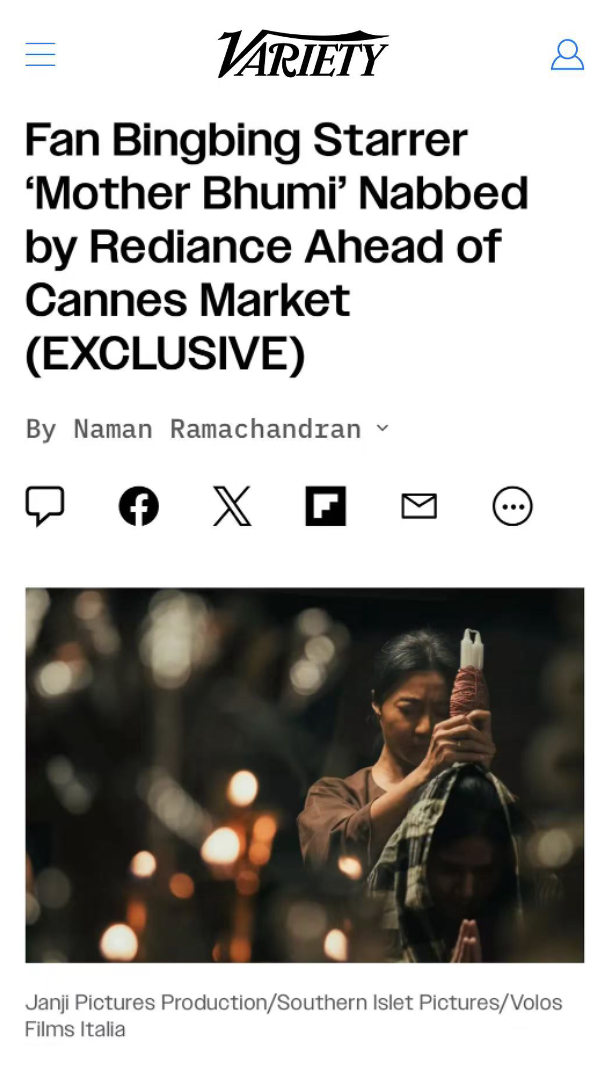Screen dimensions: 608x1074
Task: Click 'Fan Bingbing Starrer' in the headline
Action: tap(246, 140)
